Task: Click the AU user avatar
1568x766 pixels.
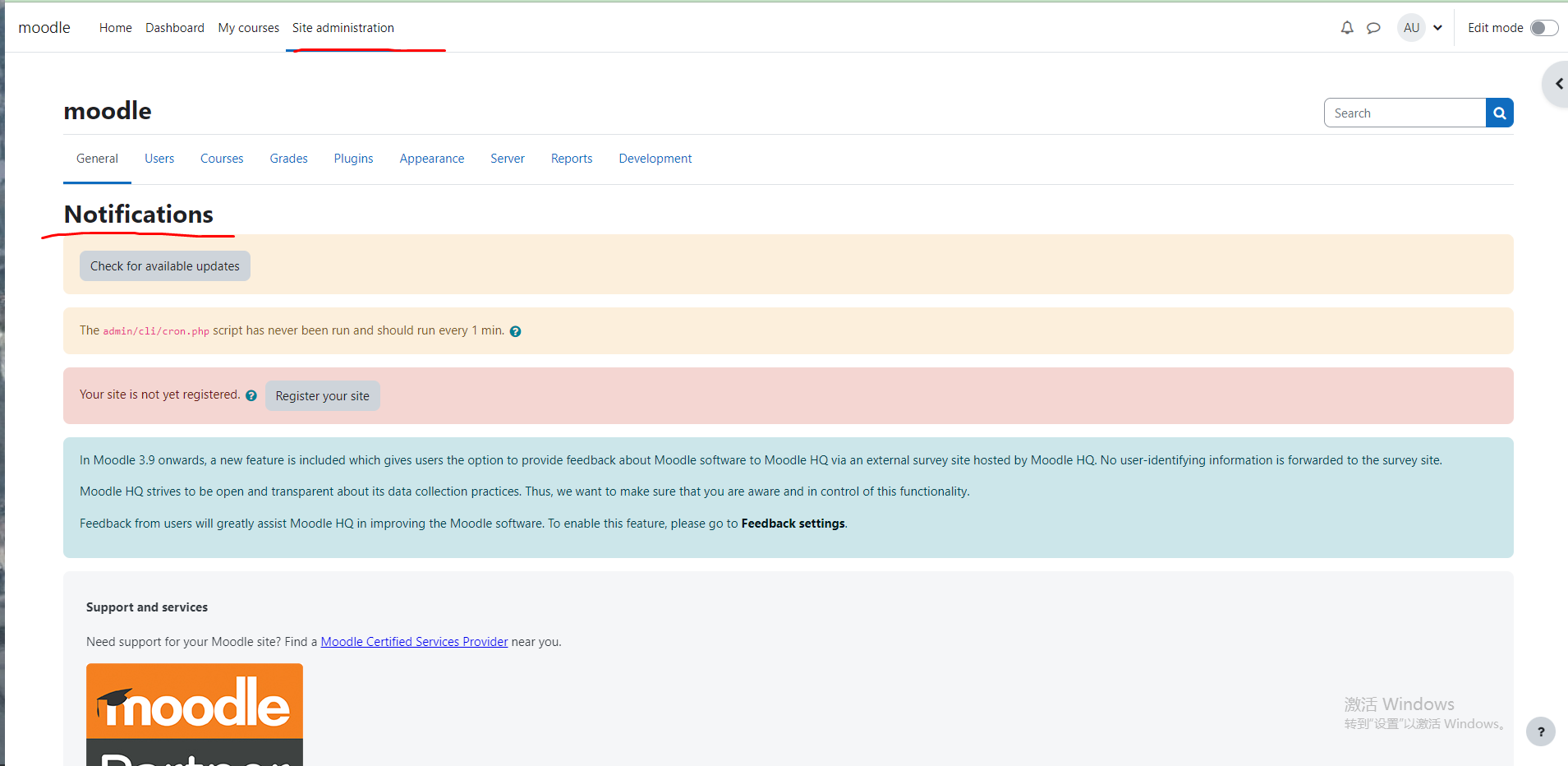Action: (1411, 27)
